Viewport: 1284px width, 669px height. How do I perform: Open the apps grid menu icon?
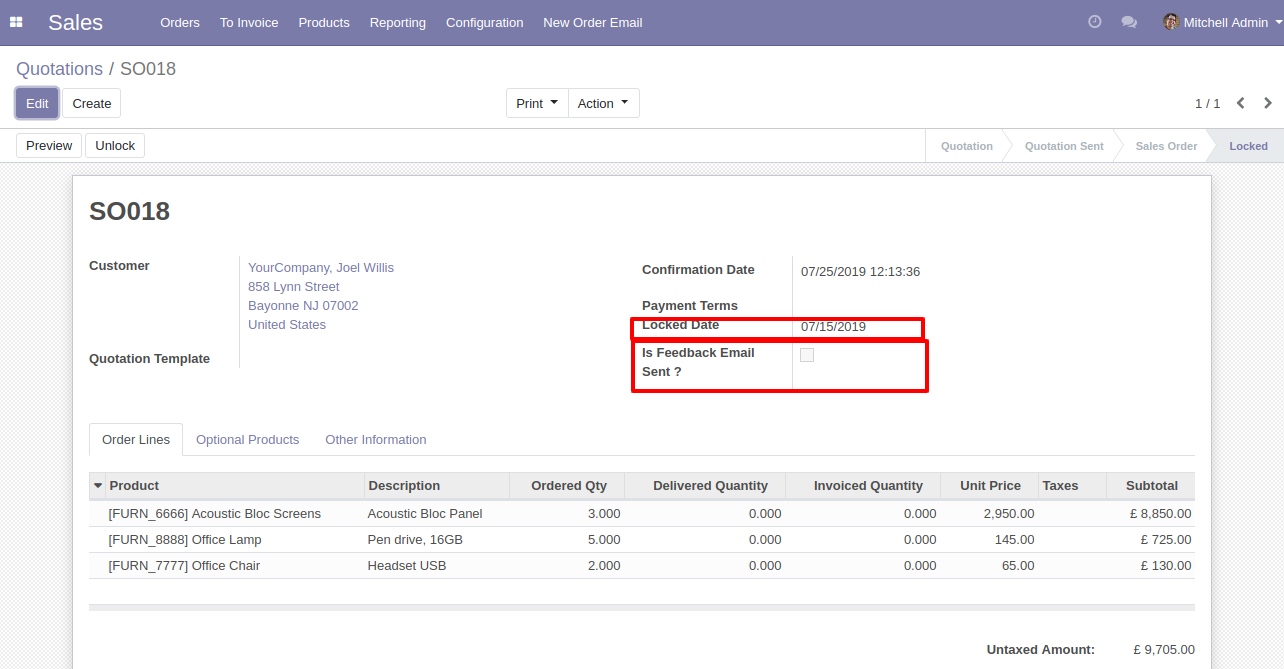[16, 22]
